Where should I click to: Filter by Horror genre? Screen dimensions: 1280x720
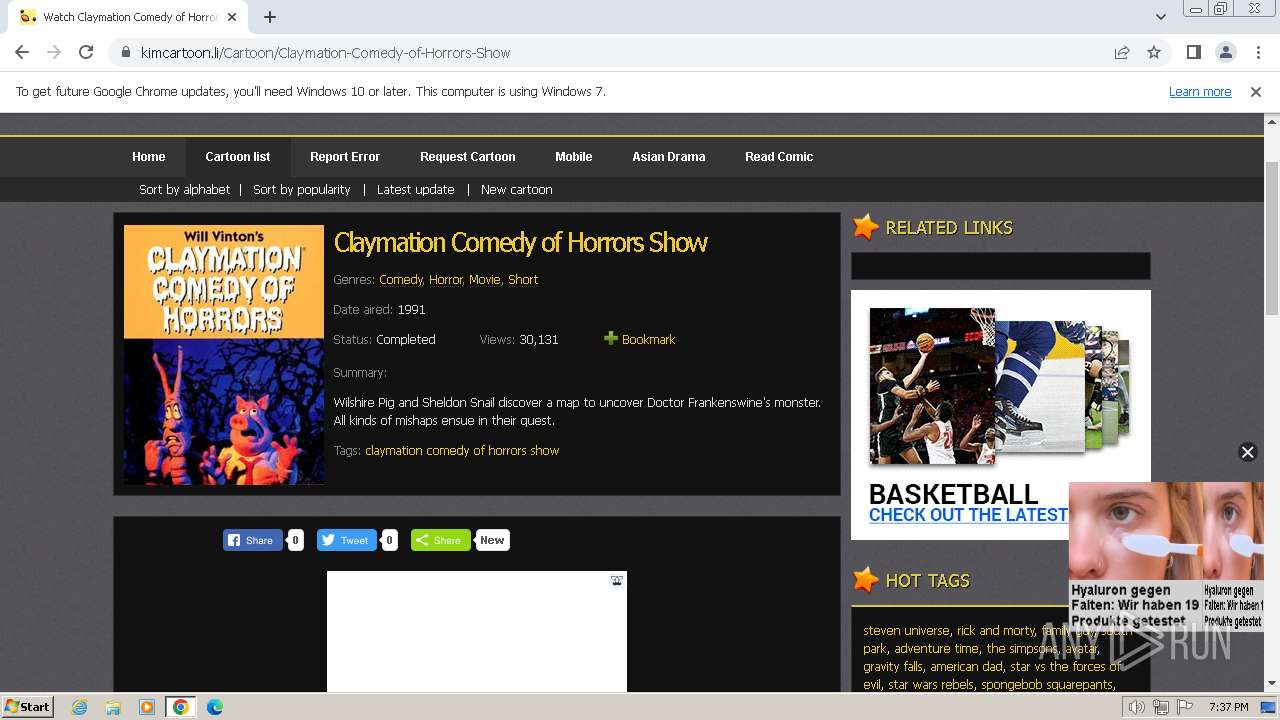446,280
